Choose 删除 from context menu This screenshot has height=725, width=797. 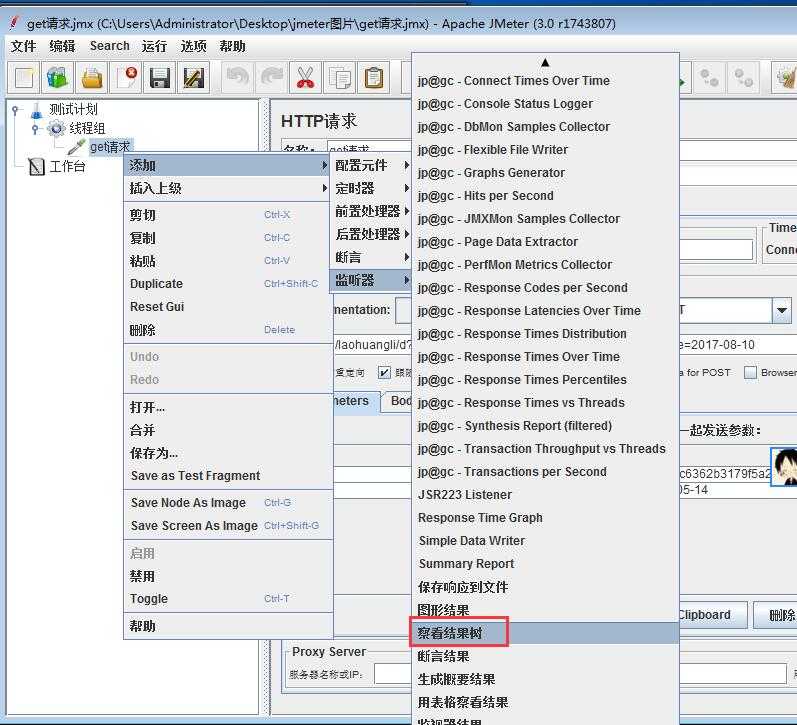tap(228, 330)
